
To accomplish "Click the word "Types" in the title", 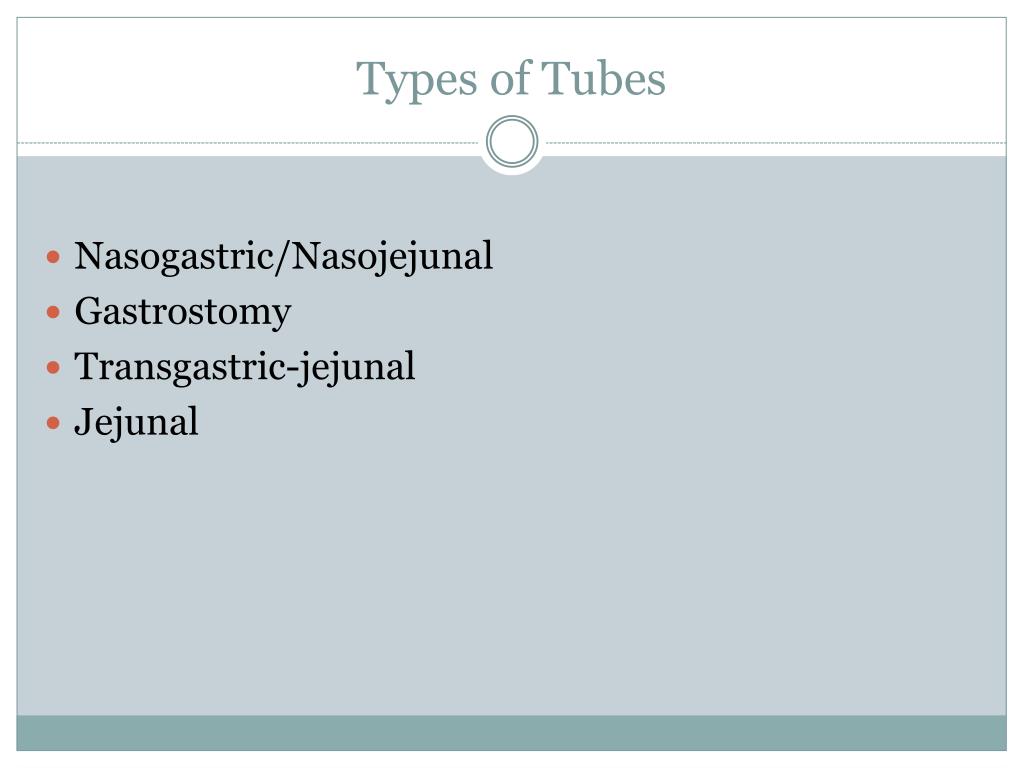I will [x=417, y=81].
